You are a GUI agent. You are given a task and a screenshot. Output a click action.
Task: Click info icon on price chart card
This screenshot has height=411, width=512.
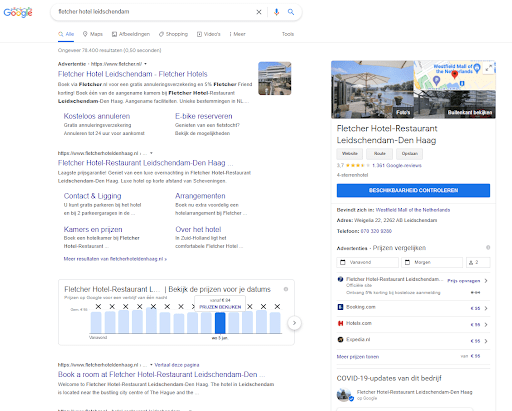(x=286, y=289)
